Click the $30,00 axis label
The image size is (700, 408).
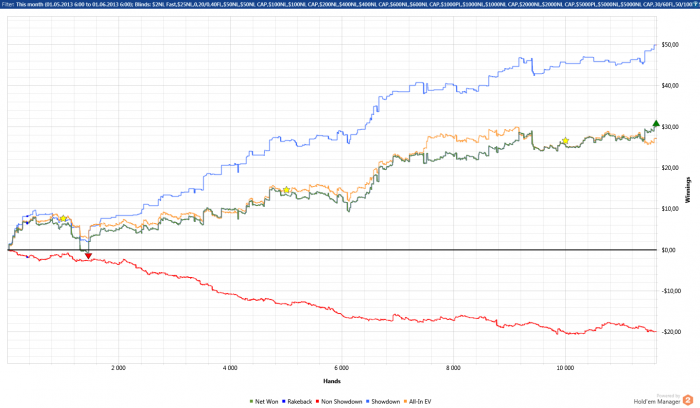670,127
